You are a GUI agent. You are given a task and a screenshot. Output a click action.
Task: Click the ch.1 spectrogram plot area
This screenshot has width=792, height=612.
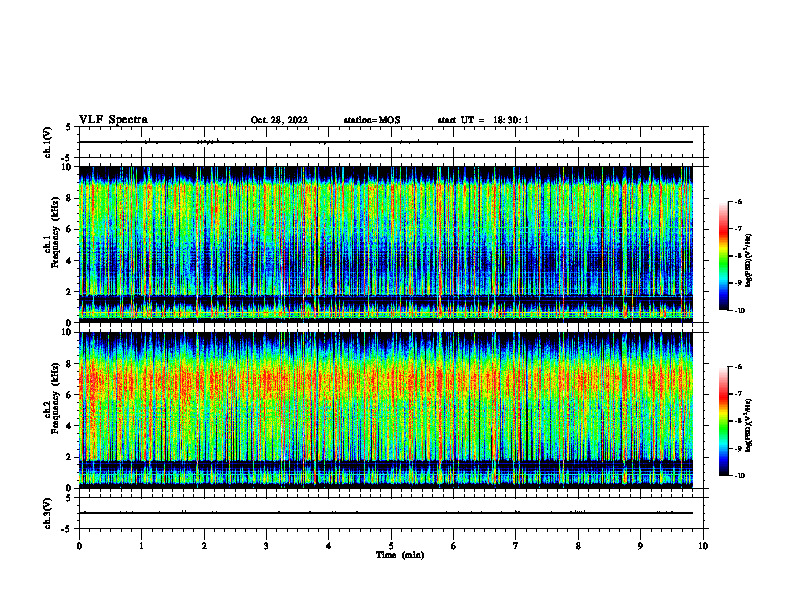point(386,244)
